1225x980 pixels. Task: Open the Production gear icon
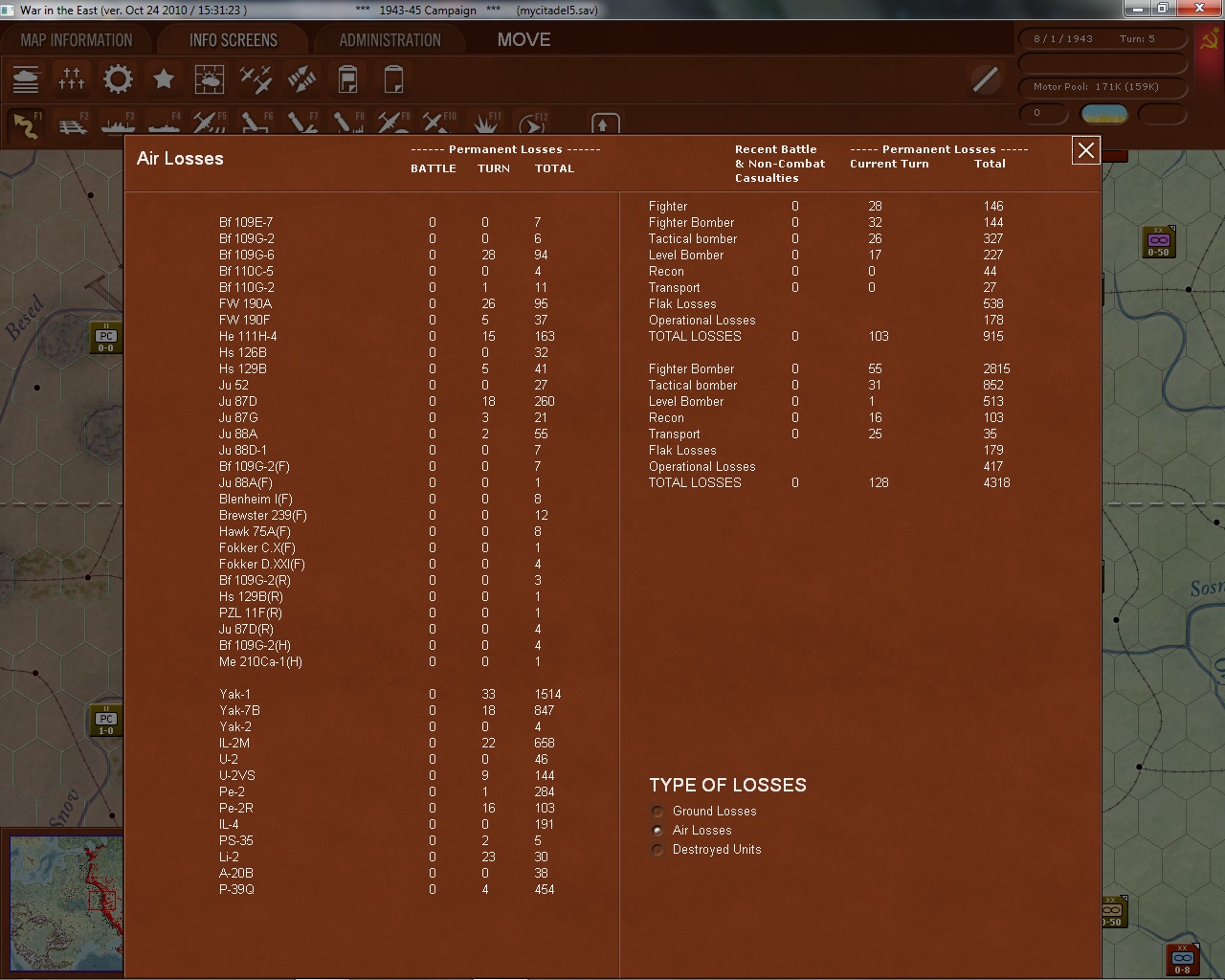(x=118, y=79)
